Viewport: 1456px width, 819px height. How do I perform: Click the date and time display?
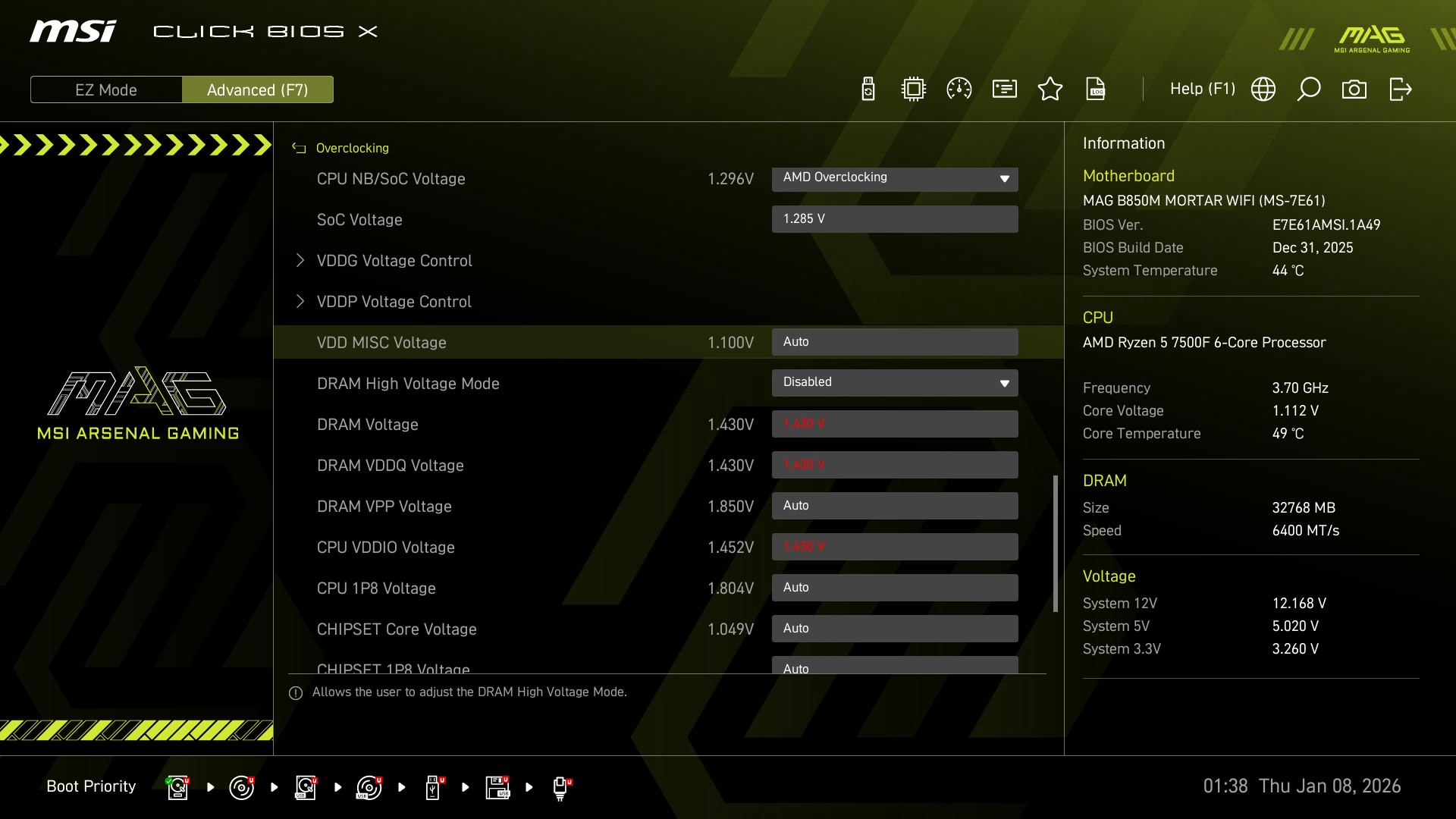tap(1302, 786)
